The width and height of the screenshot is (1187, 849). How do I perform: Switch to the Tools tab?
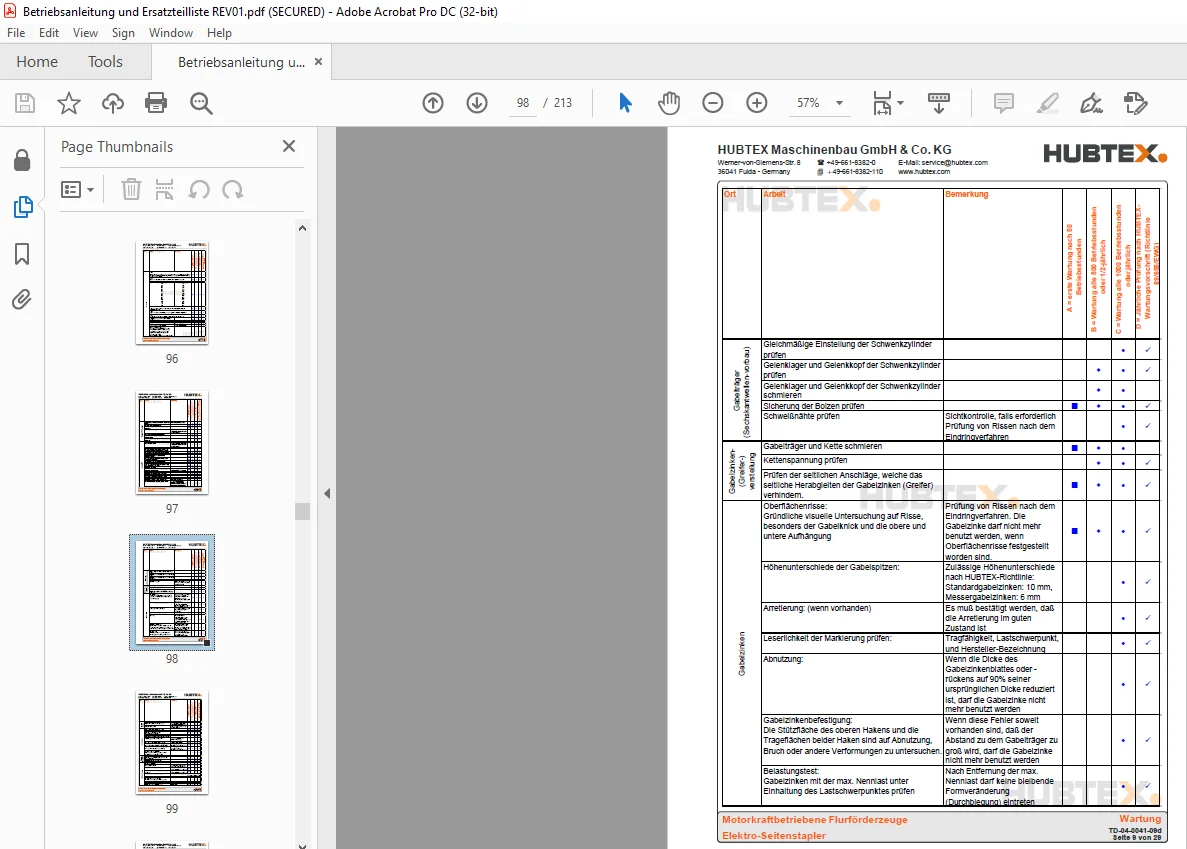pyautogui.click(x=105, y=61)
